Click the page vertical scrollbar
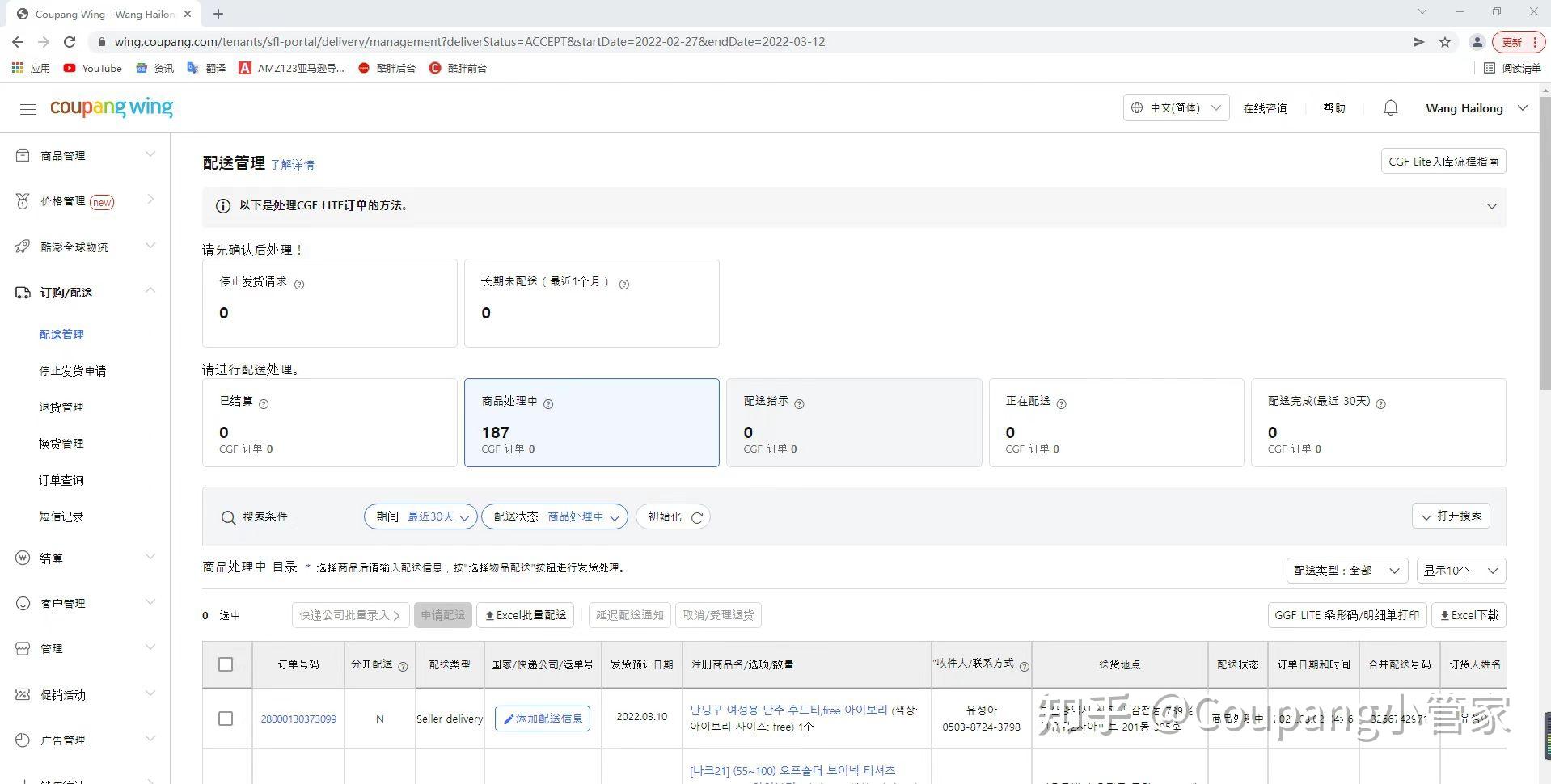 [1545, 242]
